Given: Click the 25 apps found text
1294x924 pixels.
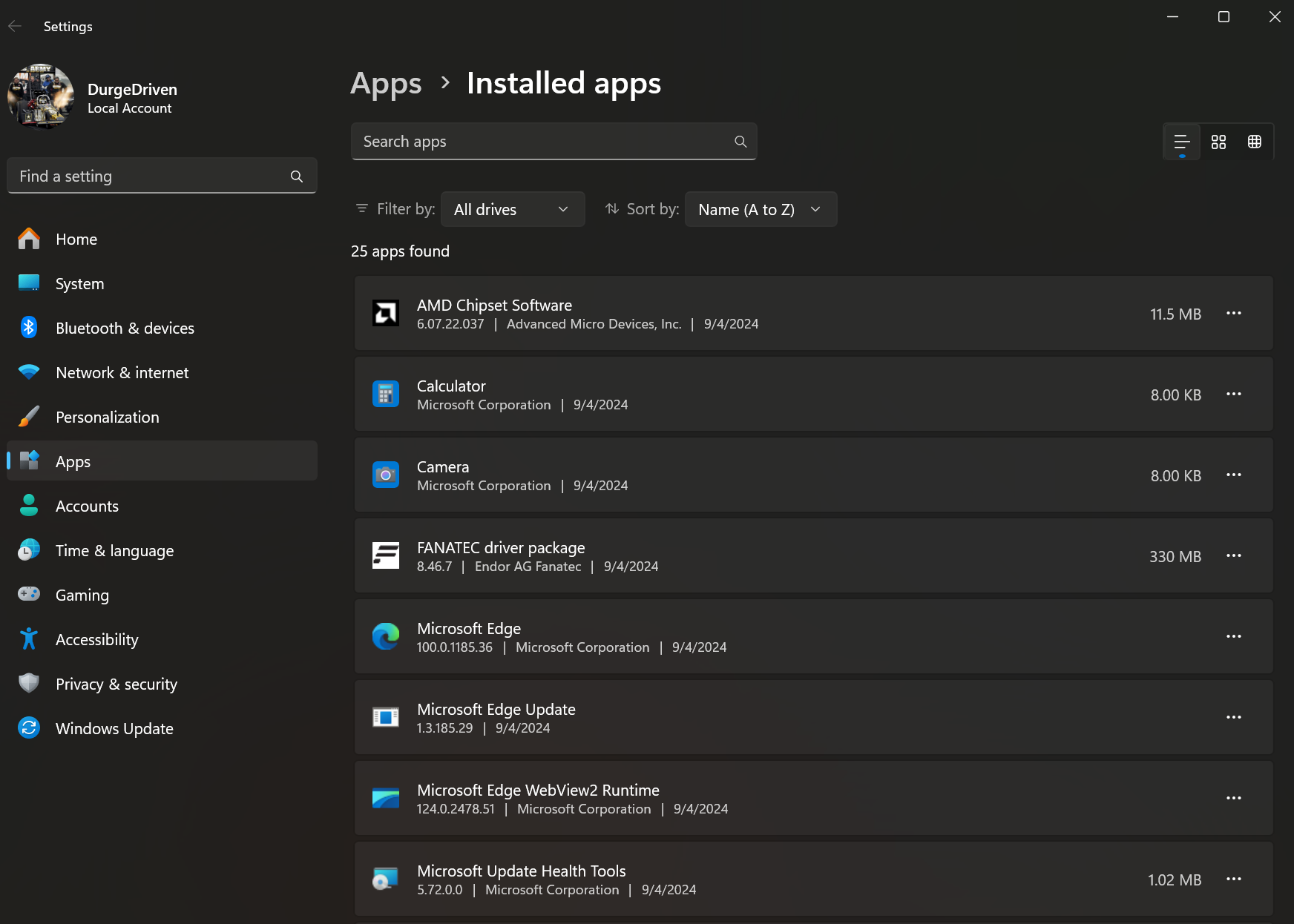Looking at the screenshot, I should click(x=400, y=251).
